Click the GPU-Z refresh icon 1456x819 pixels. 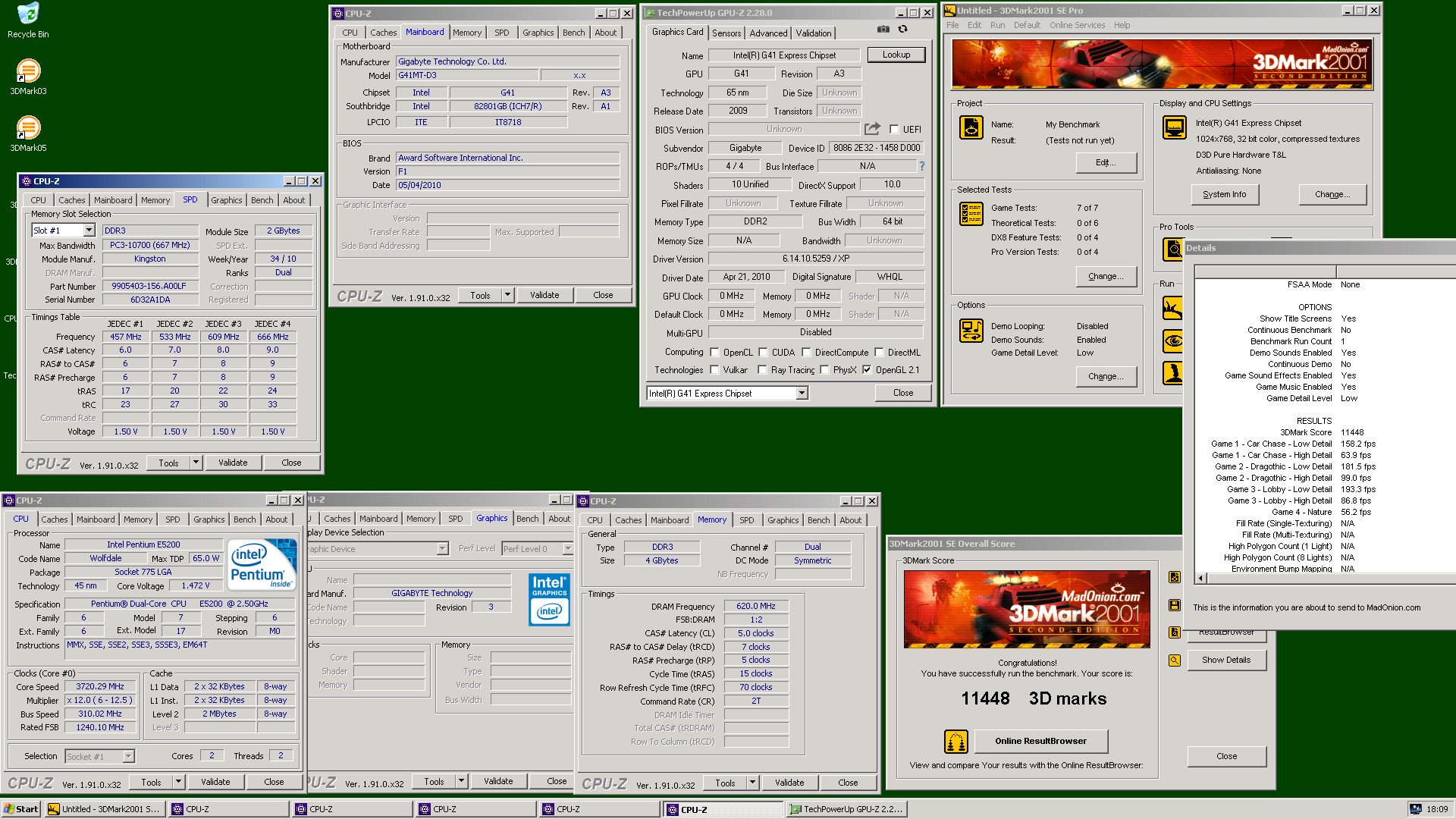click(x=902, y=29)
